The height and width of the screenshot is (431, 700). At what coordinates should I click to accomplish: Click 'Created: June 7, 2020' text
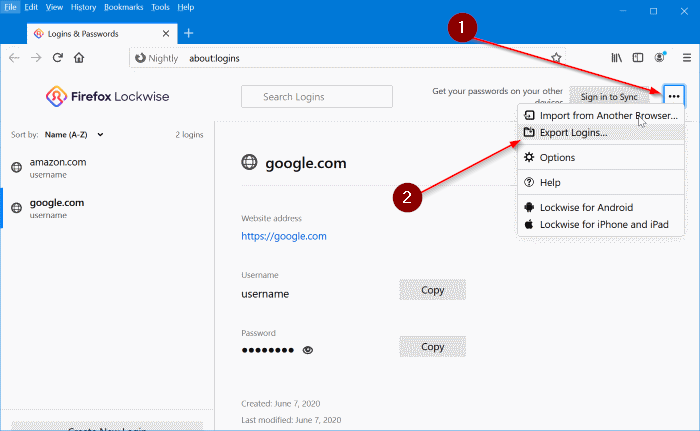click(x=281, y=403)
